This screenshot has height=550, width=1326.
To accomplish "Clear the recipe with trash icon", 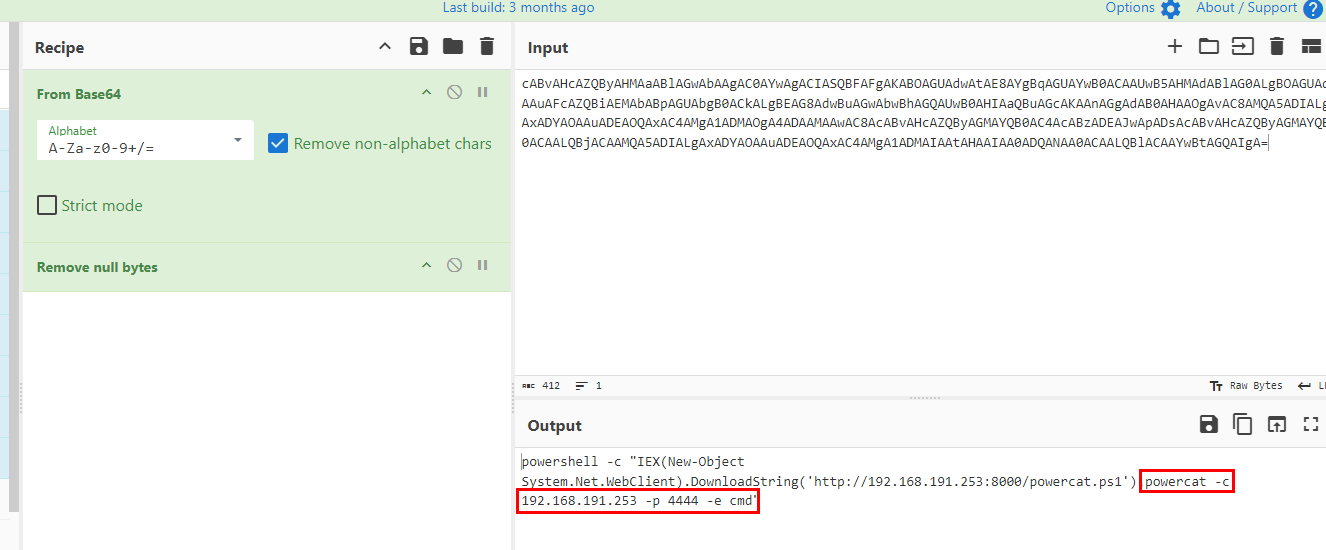I will coord(487,46).
